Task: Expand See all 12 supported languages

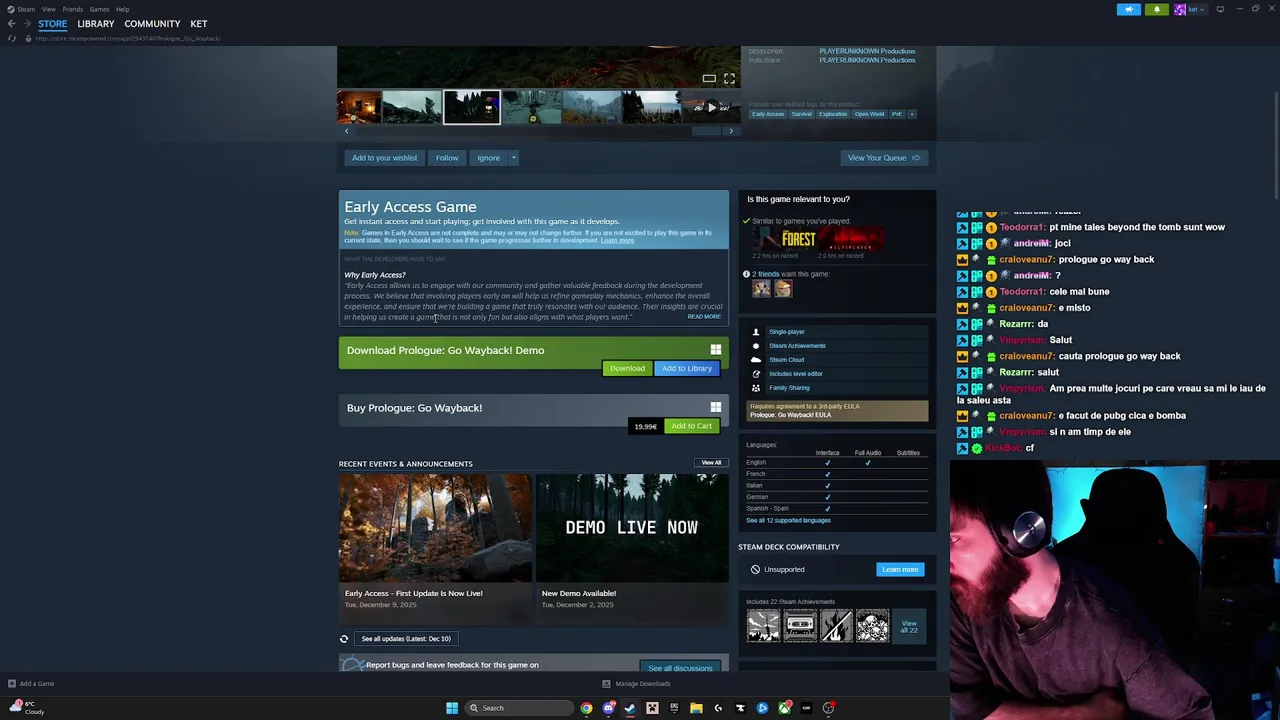Action: pos(788,520)
